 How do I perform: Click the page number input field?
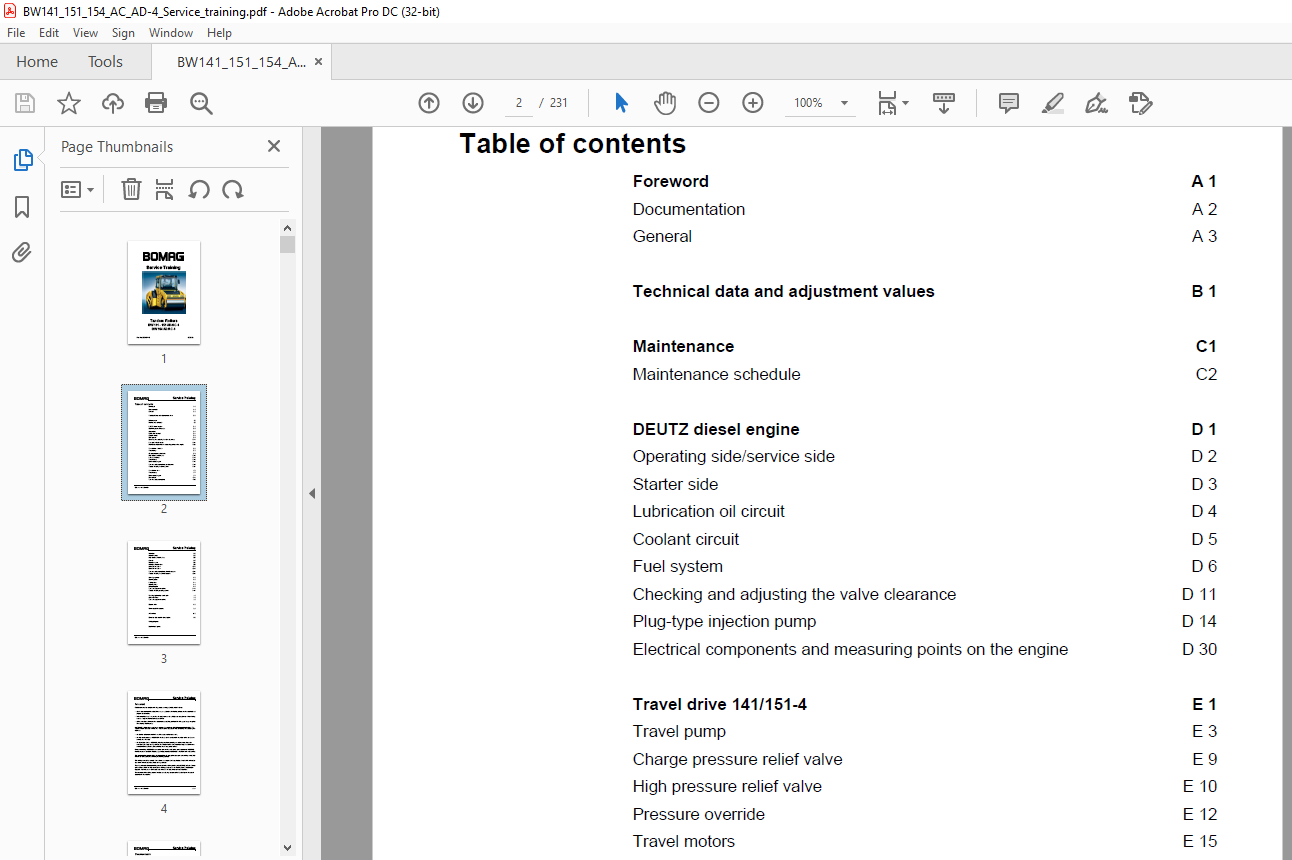518,103
